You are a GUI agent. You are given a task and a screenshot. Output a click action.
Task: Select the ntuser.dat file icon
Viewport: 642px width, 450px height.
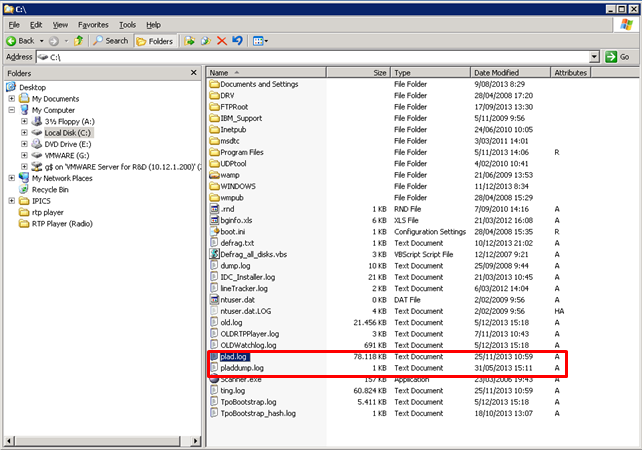(x=215, y=300)
